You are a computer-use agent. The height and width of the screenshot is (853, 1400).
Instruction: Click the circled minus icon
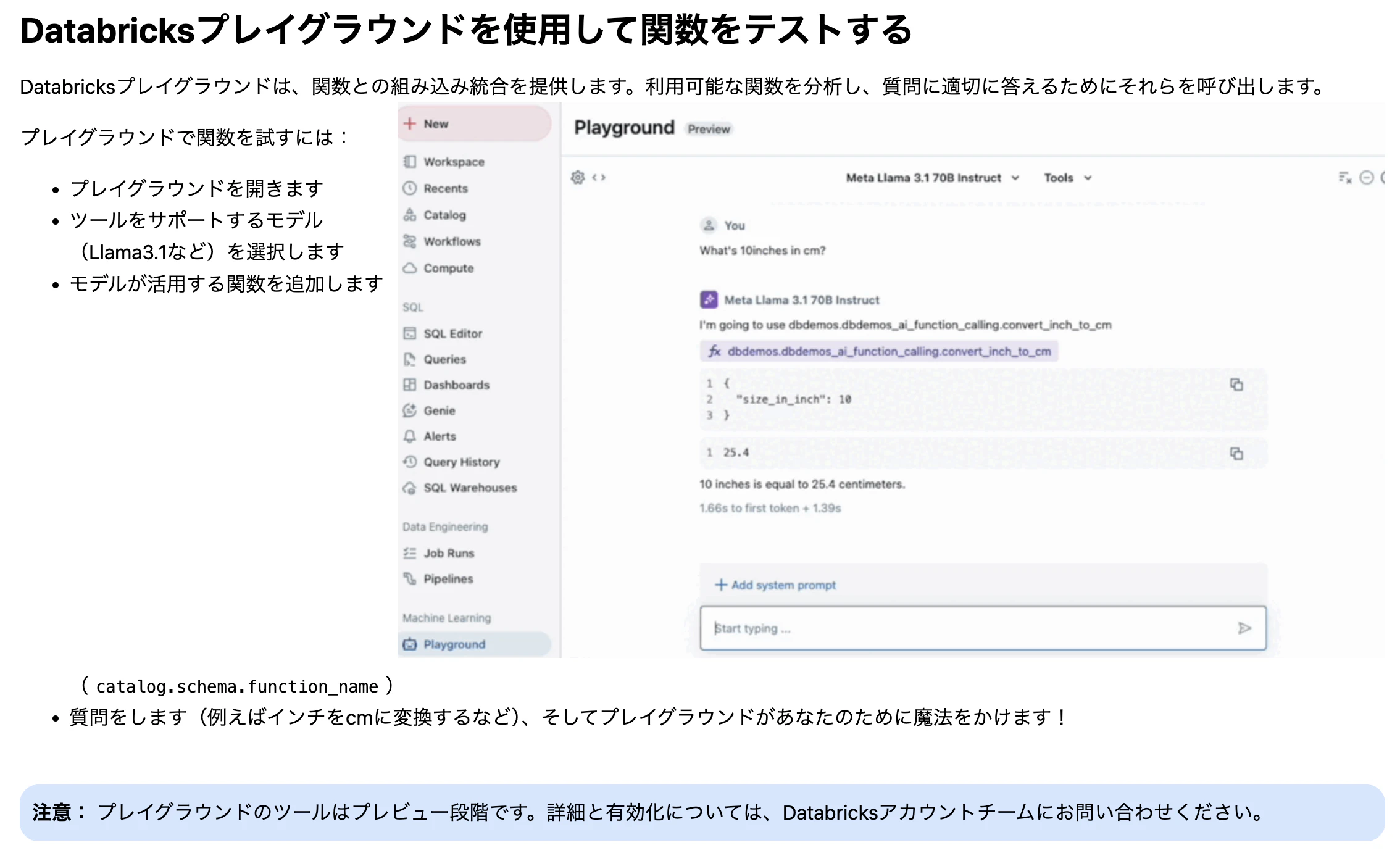(x=1367, y=178)
